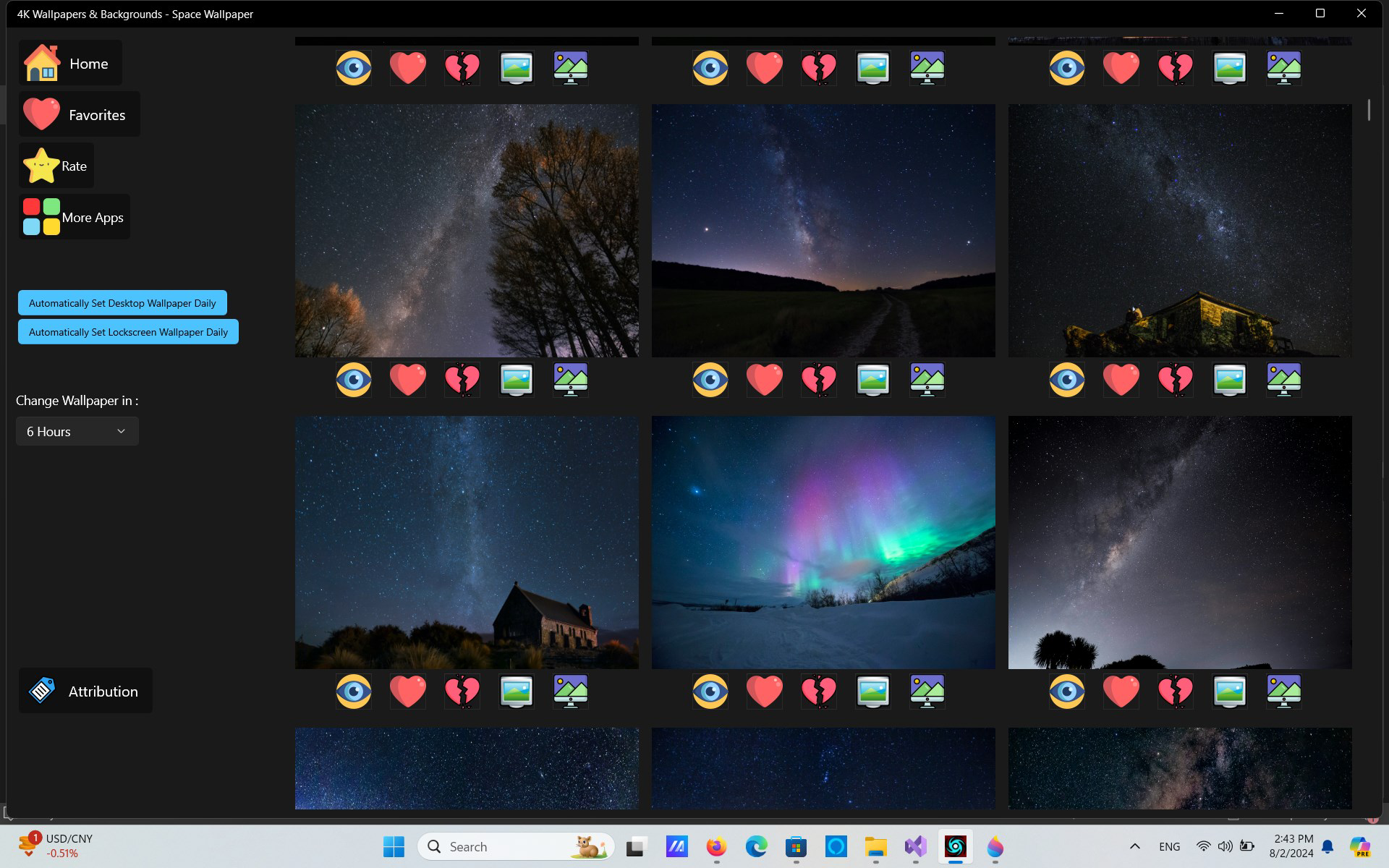Open thumbnail of stone cabin under stars
This screenshot has height=868, width=1389.
(1180, 231)
